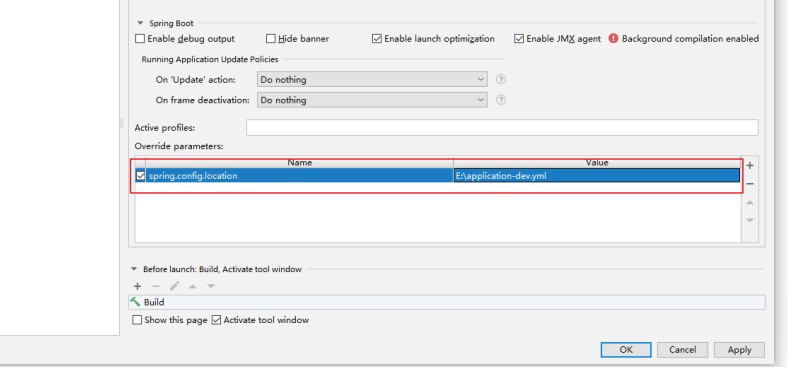Screen dimensions: 788x367
Task: Click the Name column header
Action: (x=300, y=163)
